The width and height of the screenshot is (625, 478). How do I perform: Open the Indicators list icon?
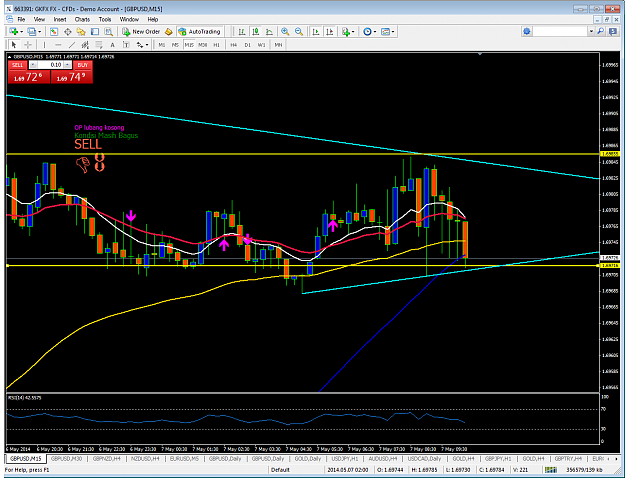coord(345,31)
